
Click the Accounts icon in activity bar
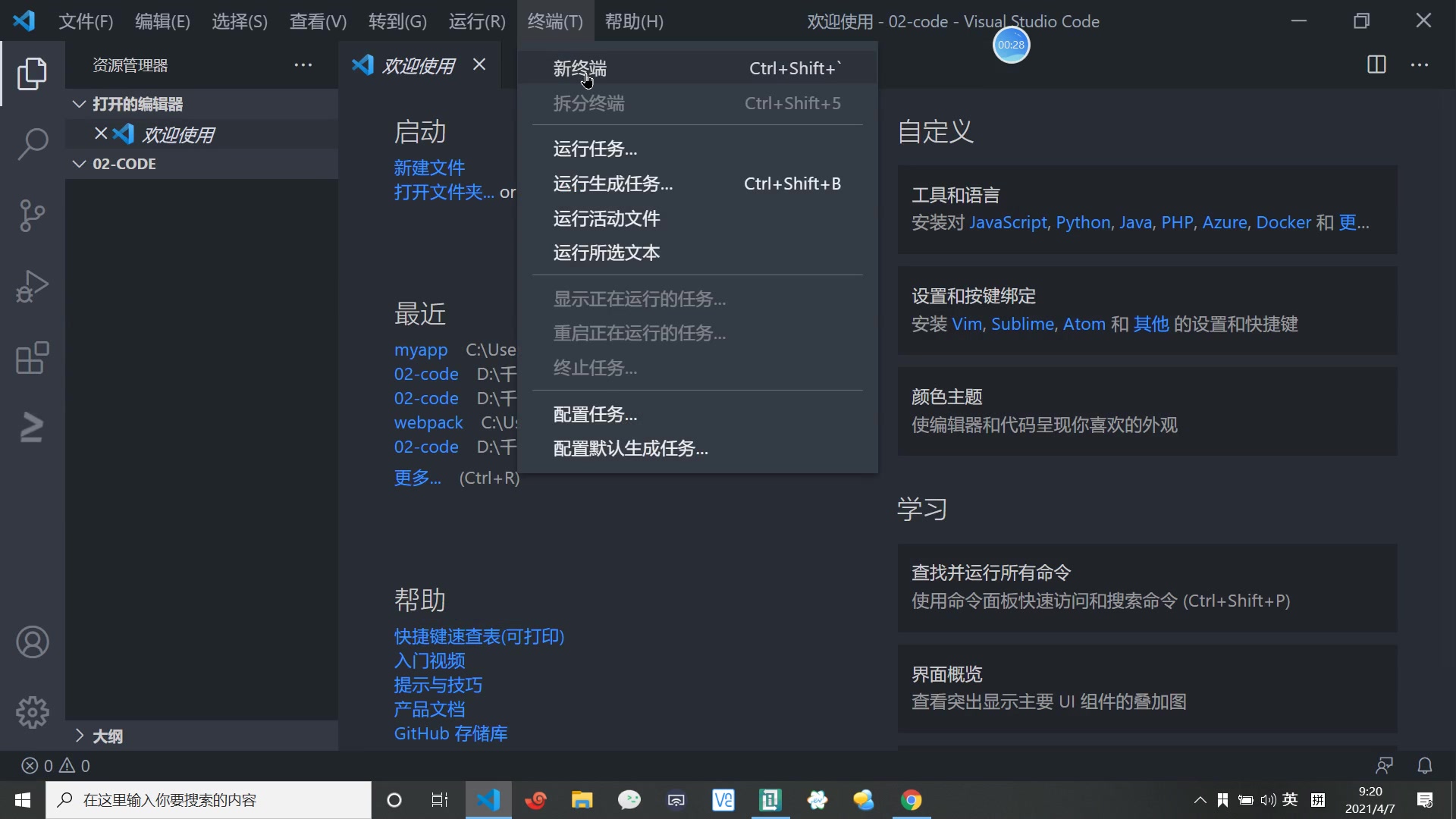coord(32,642)
